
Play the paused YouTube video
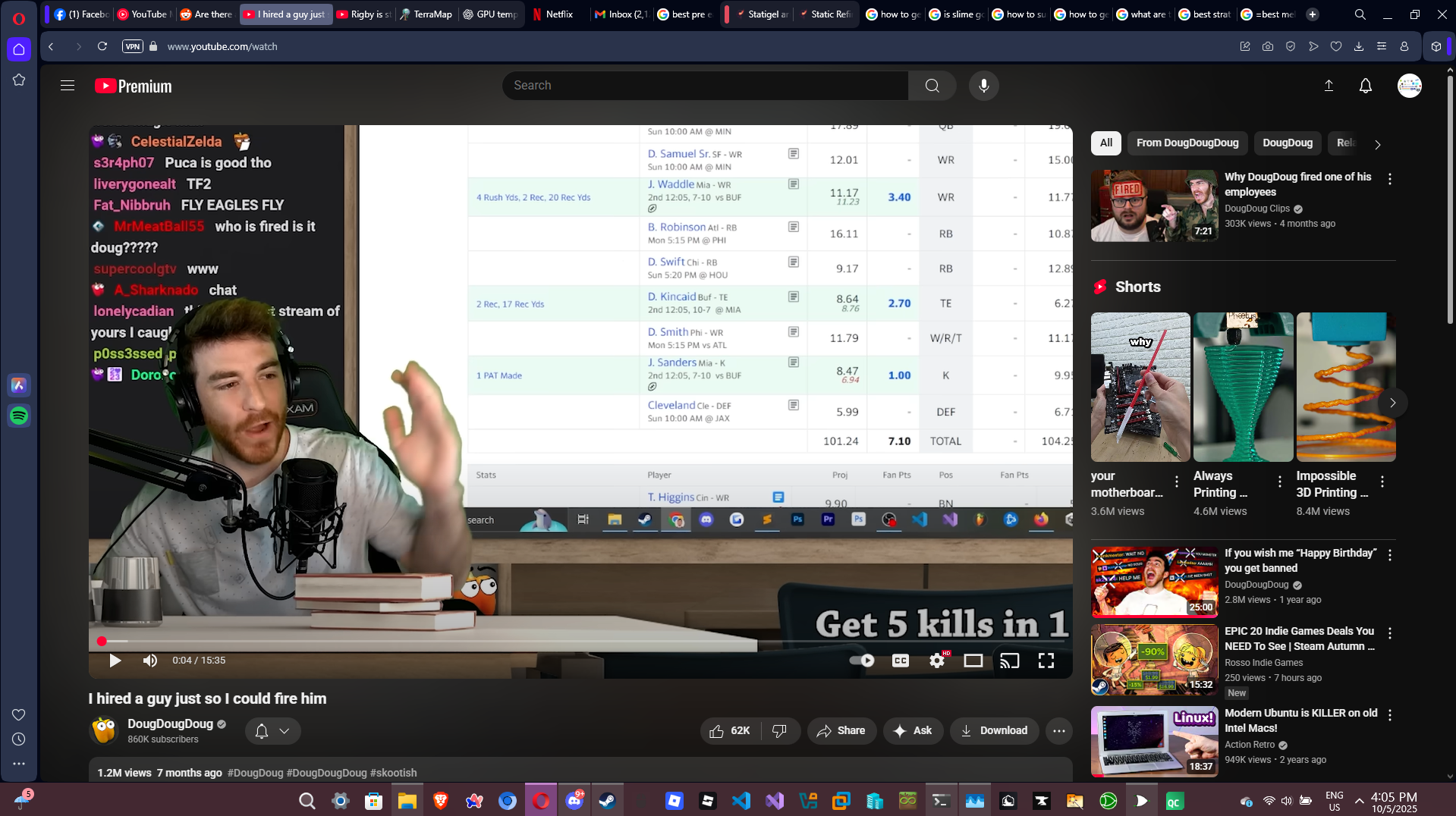click(115, 661)
